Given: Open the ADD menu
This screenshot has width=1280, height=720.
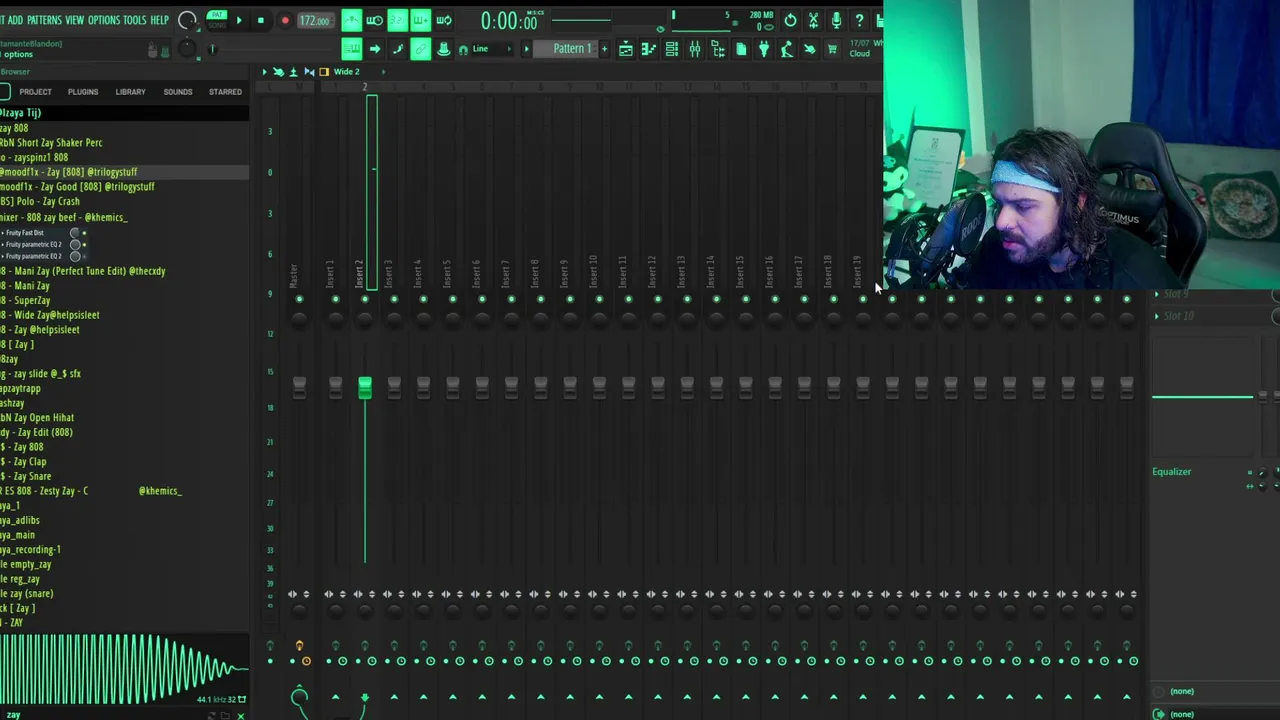Looking at the screenshot, I should [15, 20].
